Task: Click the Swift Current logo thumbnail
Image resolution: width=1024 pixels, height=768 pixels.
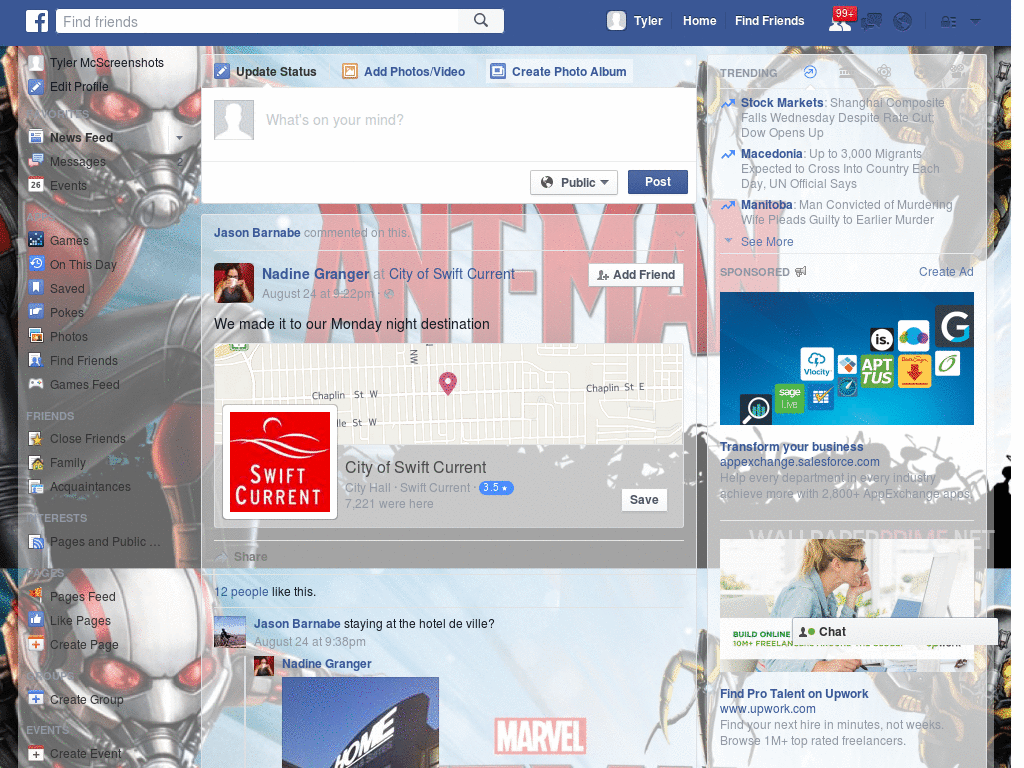Action: (x=280, y=462)
